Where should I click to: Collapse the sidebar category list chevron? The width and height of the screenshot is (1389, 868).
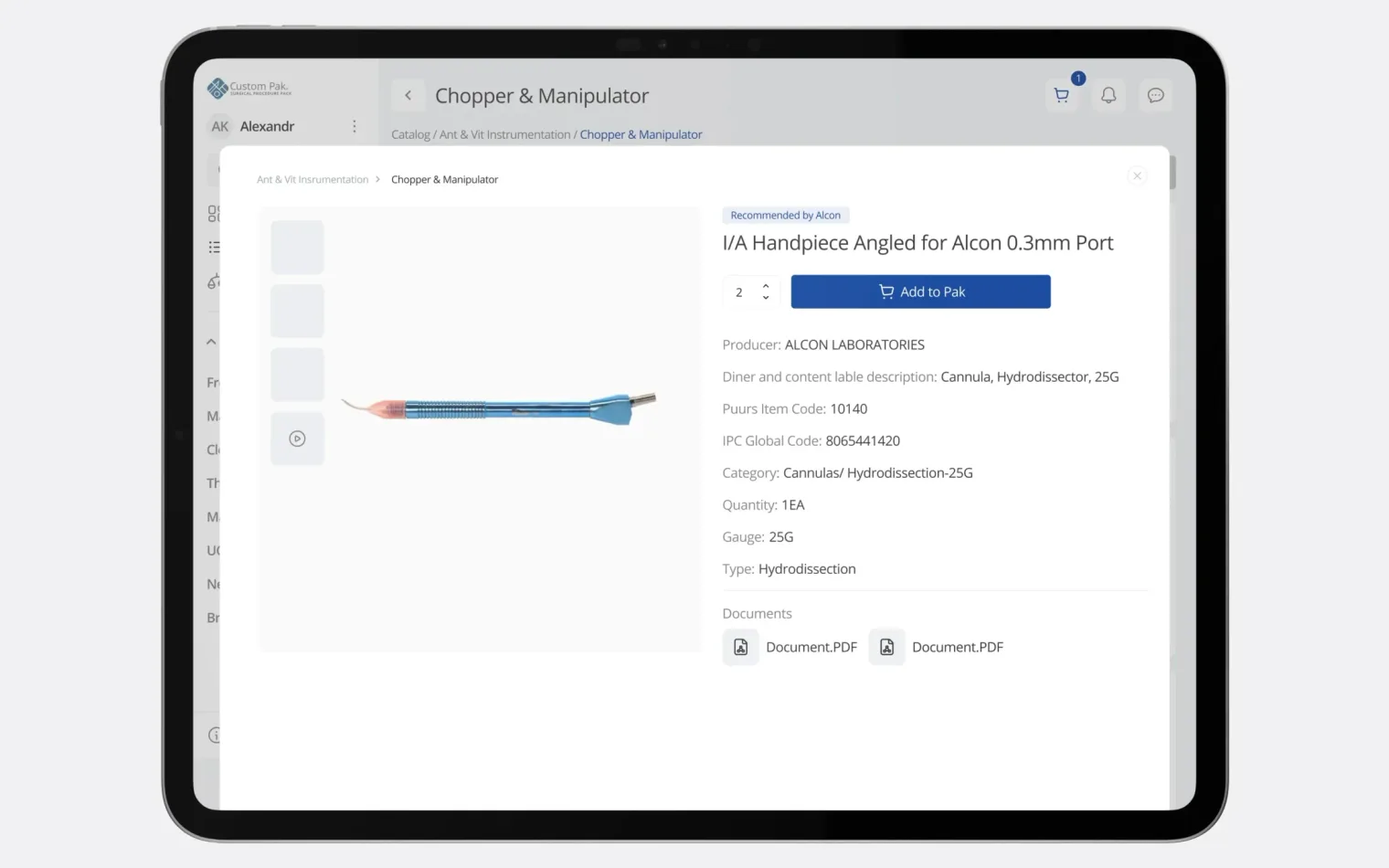(211, 342)
